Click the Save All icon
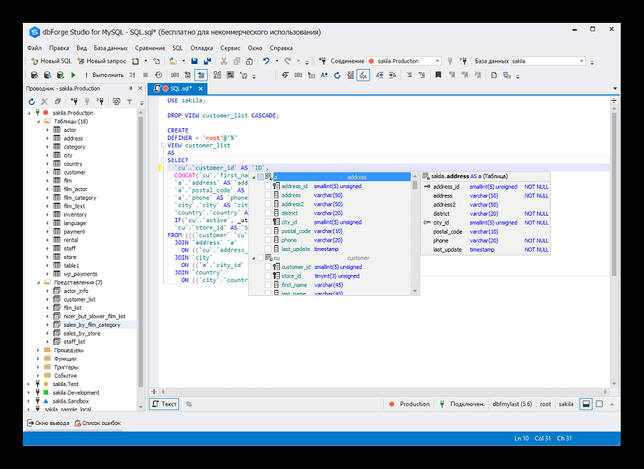Image resolution: width=644 pixels, height=469 pixels. pos(207,61)
